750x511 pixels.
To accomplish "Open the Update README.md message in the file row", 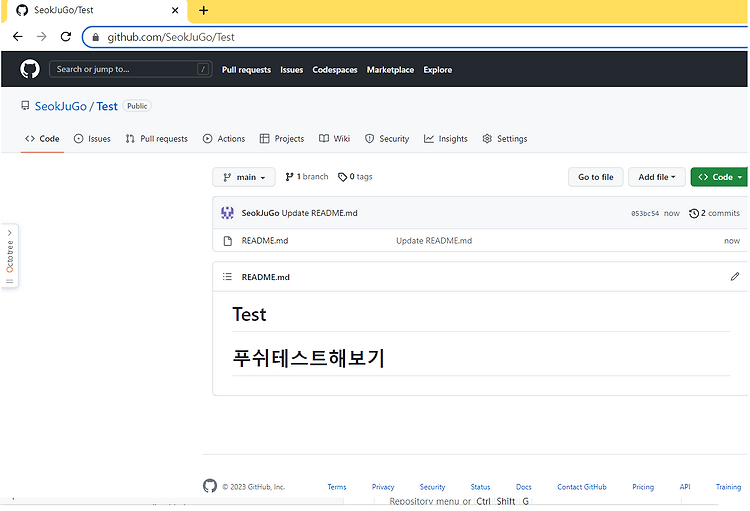I will [x=434, y=241].
